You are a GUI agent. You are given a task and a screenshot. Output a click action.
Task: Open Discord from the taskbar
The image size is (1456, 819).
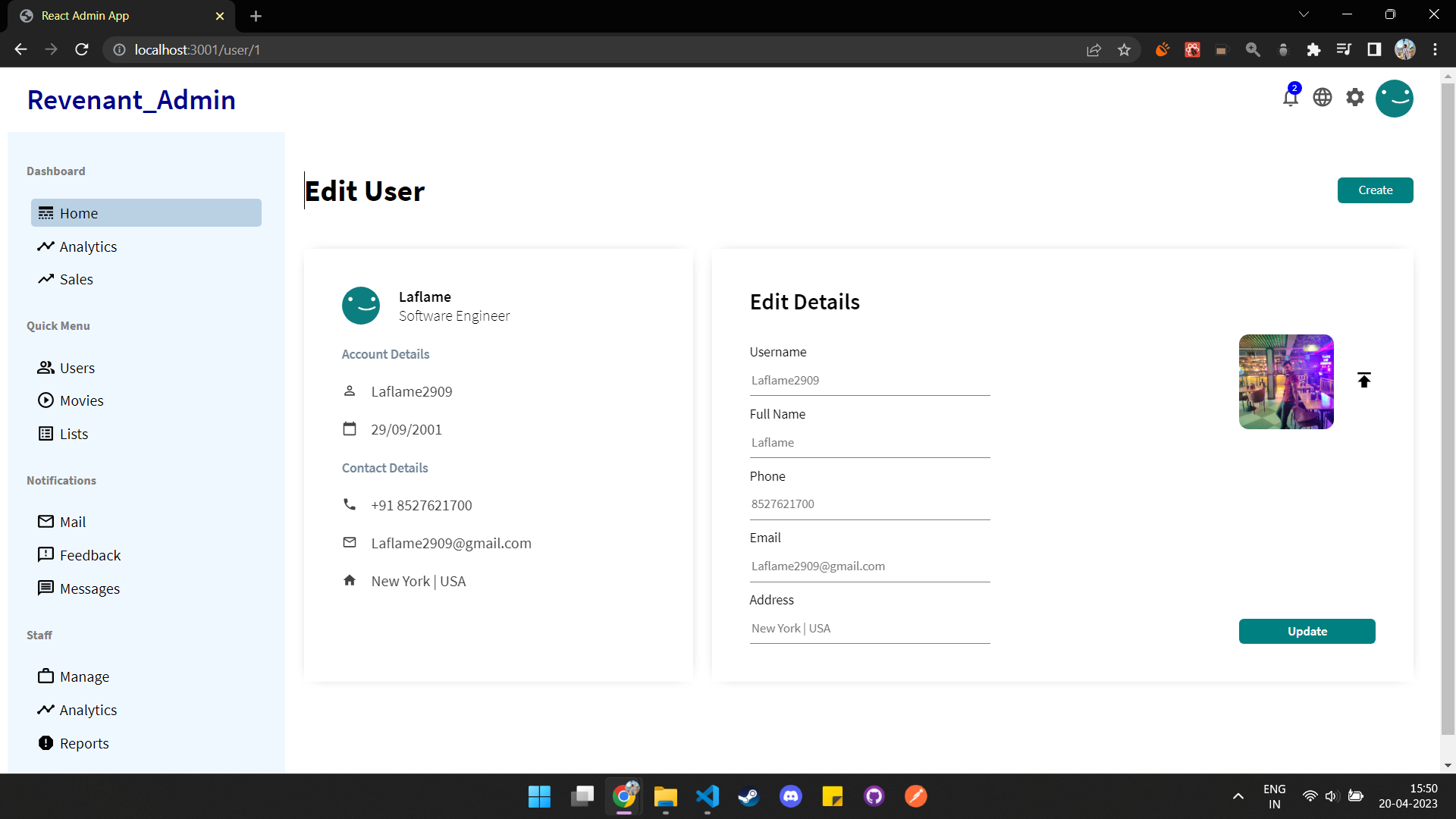(x=790, y=796)
